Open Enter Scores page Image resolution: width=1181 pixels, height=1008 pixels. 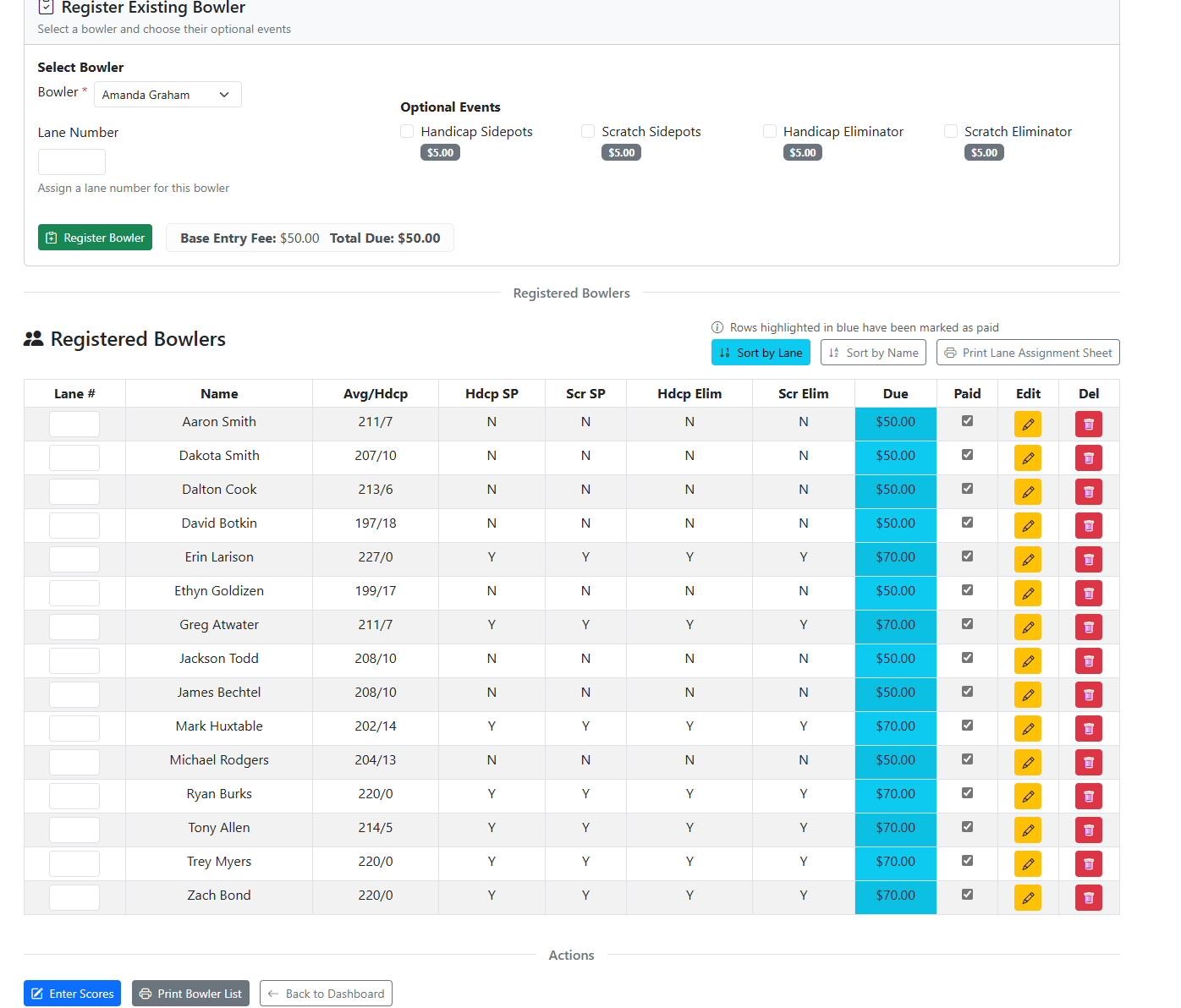pos(73,994)
